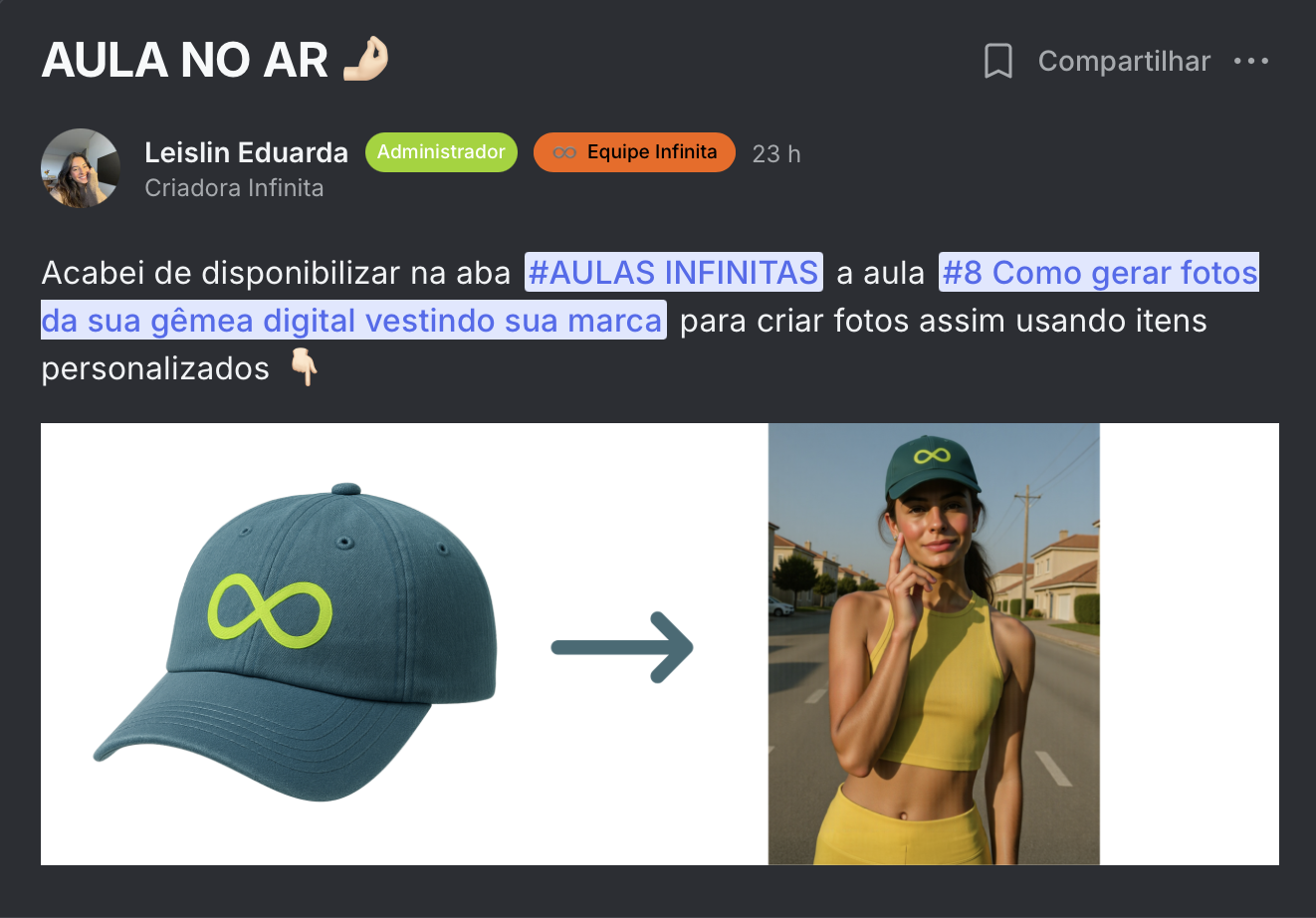Click the Compartilhar share button
This screenshot has height=918, width=1316.
[1124, 61]
